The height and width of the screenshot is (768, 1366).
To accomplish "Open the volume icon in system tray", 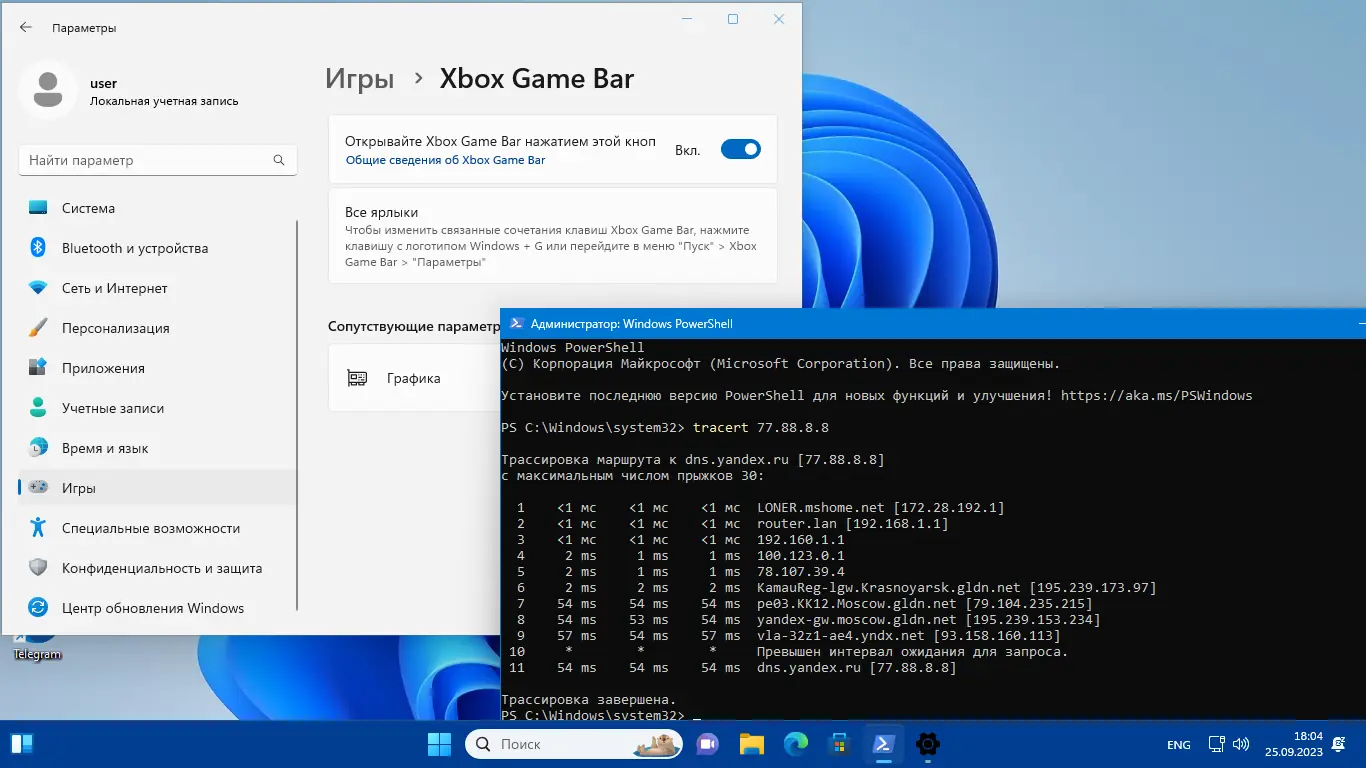I will coord(1241,744).
